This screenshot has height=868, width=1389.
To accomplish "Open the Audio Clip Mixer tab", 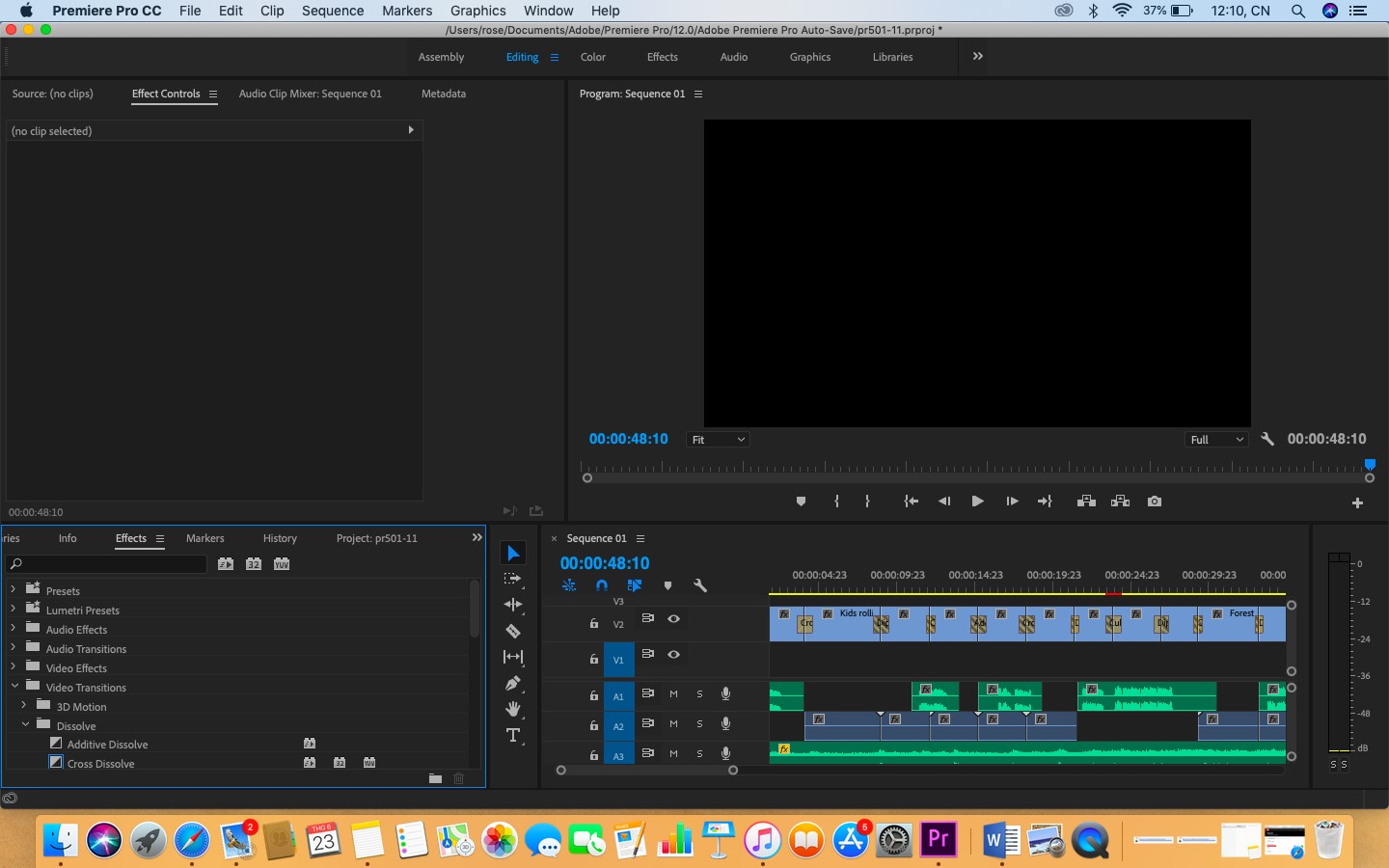I will click(x=311, y=94).
